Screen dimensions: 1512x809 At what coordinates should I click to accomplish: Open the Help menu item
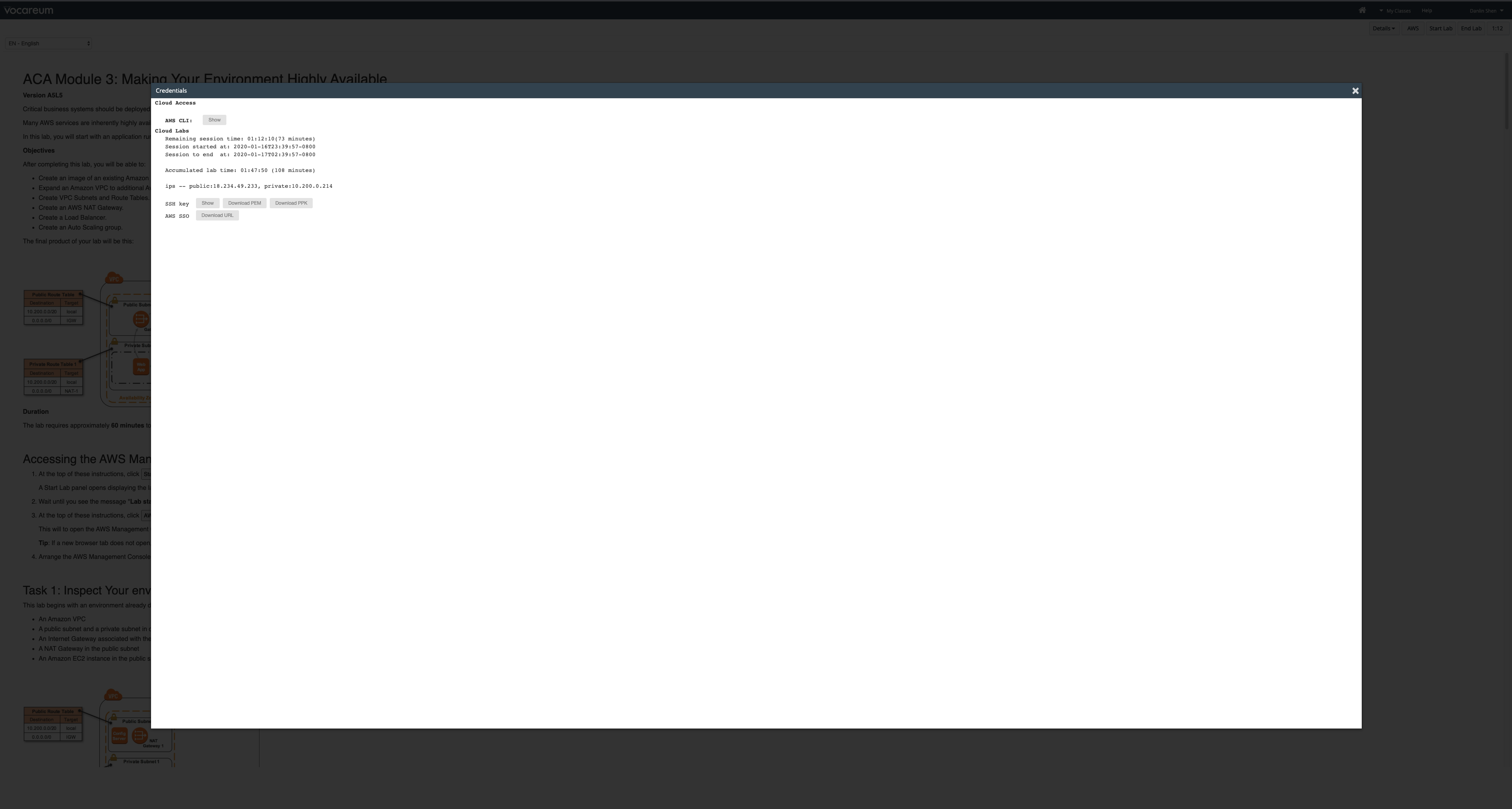coord(1426,11)
